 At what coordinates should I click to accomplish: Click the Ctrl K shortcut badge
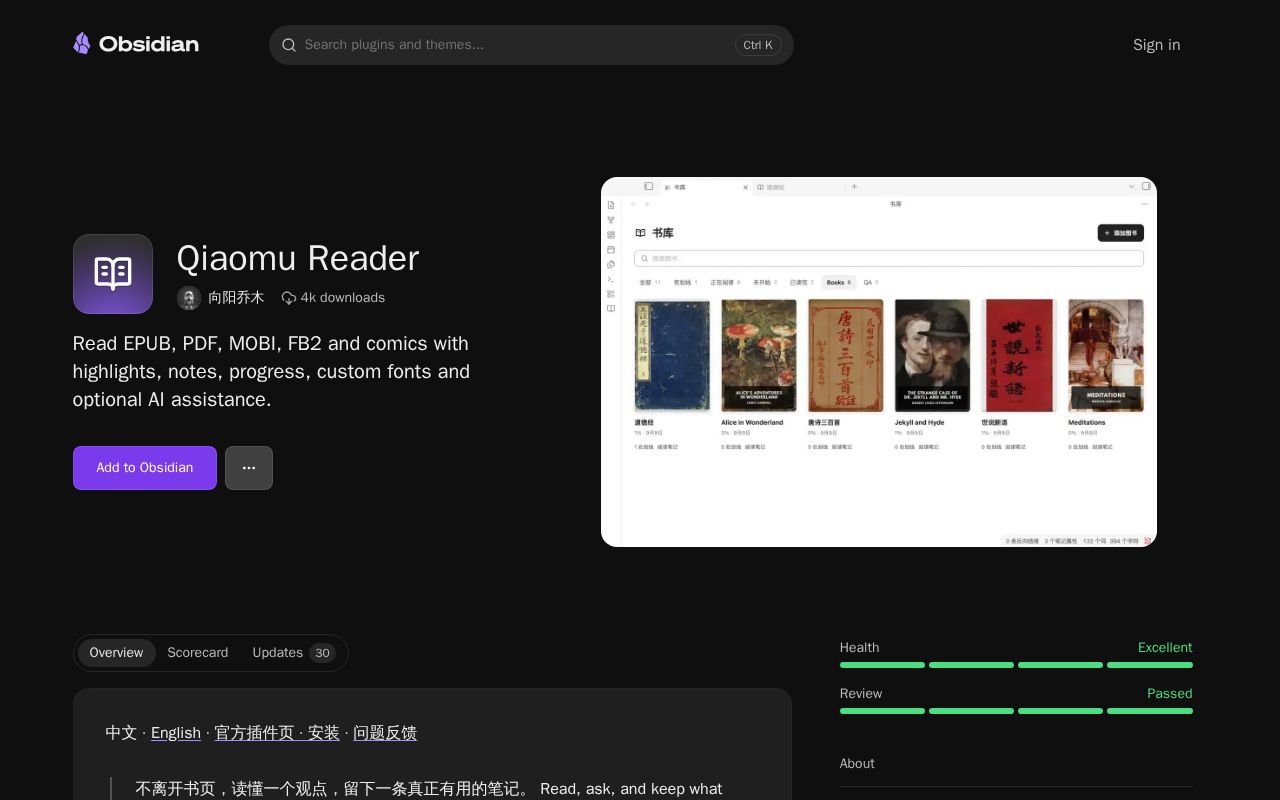point(758,45)
